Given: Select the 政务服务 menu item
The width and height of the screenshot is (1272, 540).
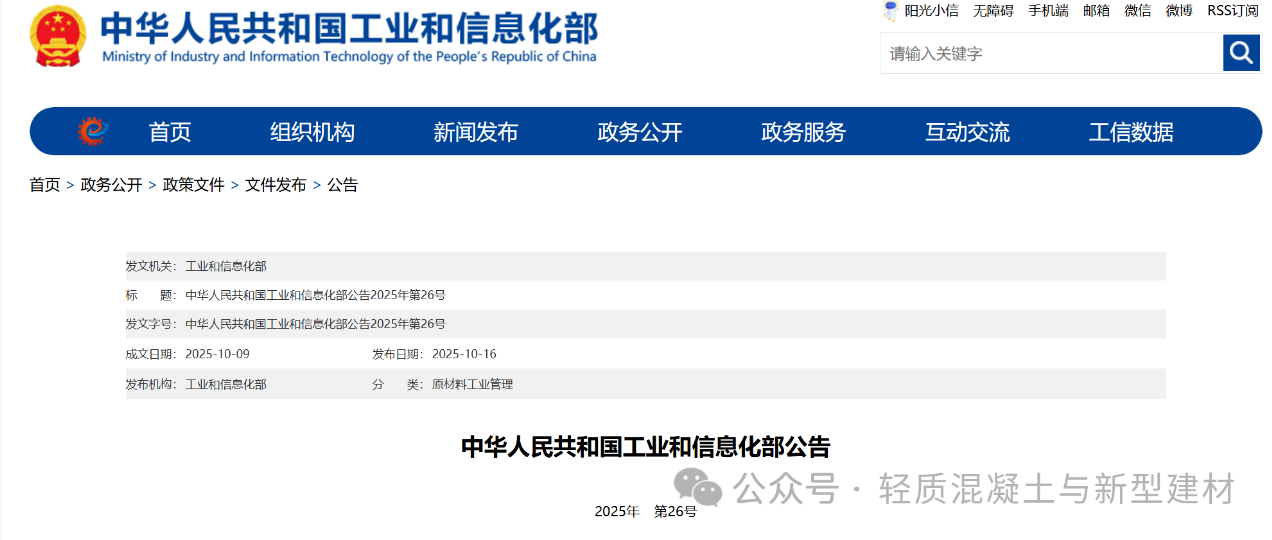Looking at the screenshot, I should [803, 132].
